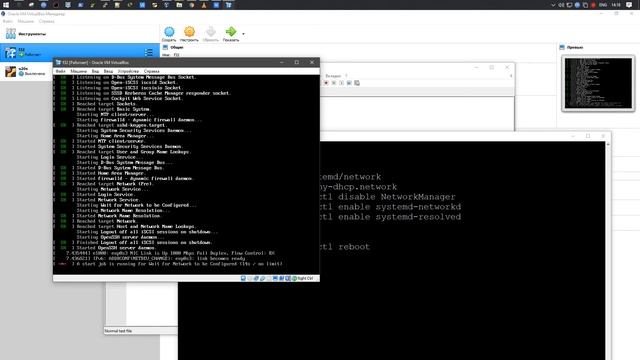Open Ввод menu in the f32 VM window
Screen dimensions: 640x360
pos(108,71)
